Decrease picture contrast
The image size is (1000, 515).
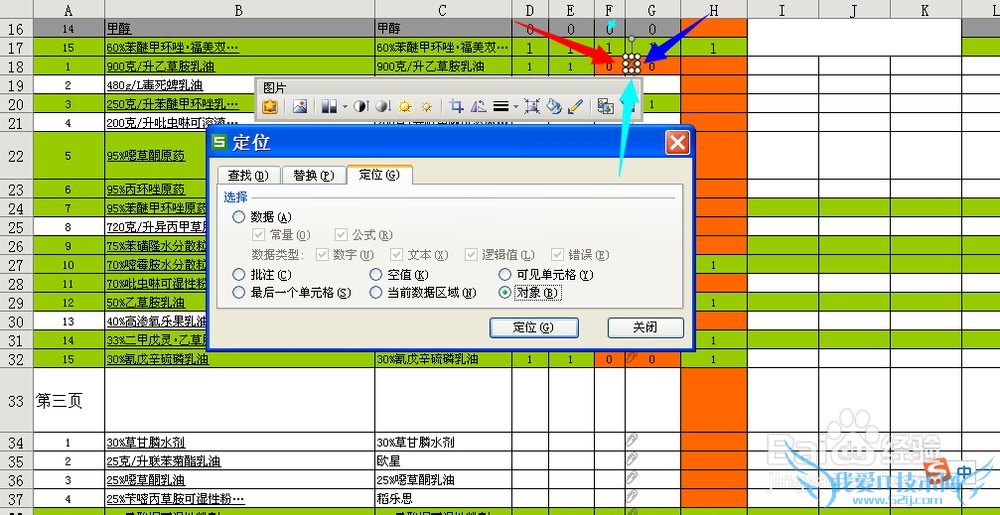pos(383,106)
